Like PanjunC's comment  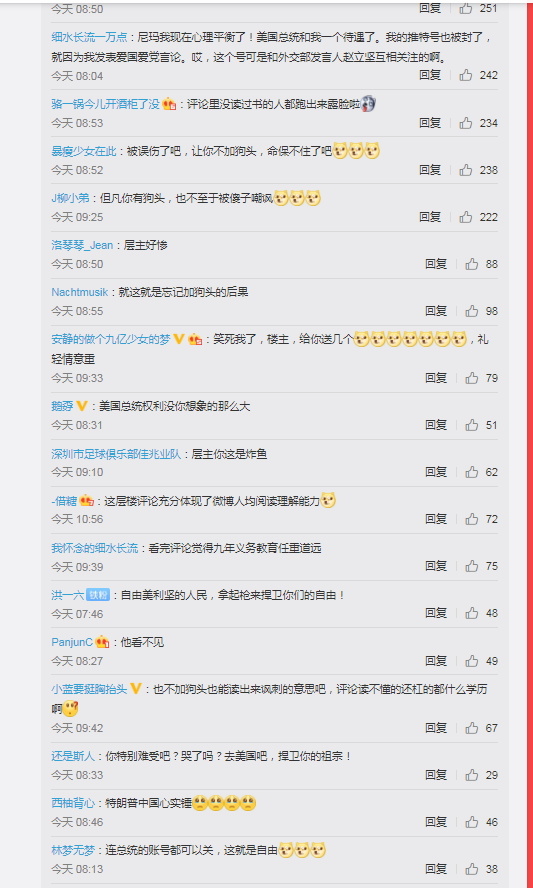click(x=471, y=661)
